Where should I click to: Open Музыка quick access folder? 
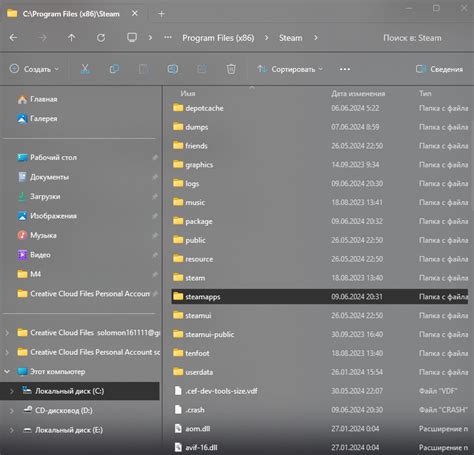tap(37, 235)
